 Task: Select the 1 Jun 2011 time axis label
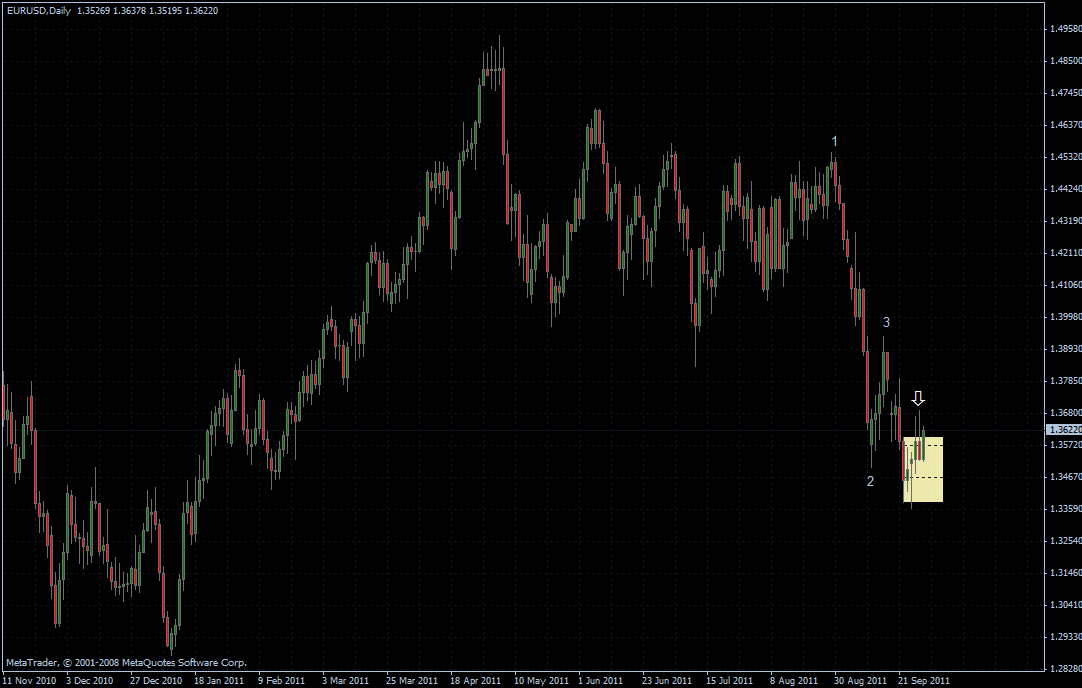click(x=601, y=680)
